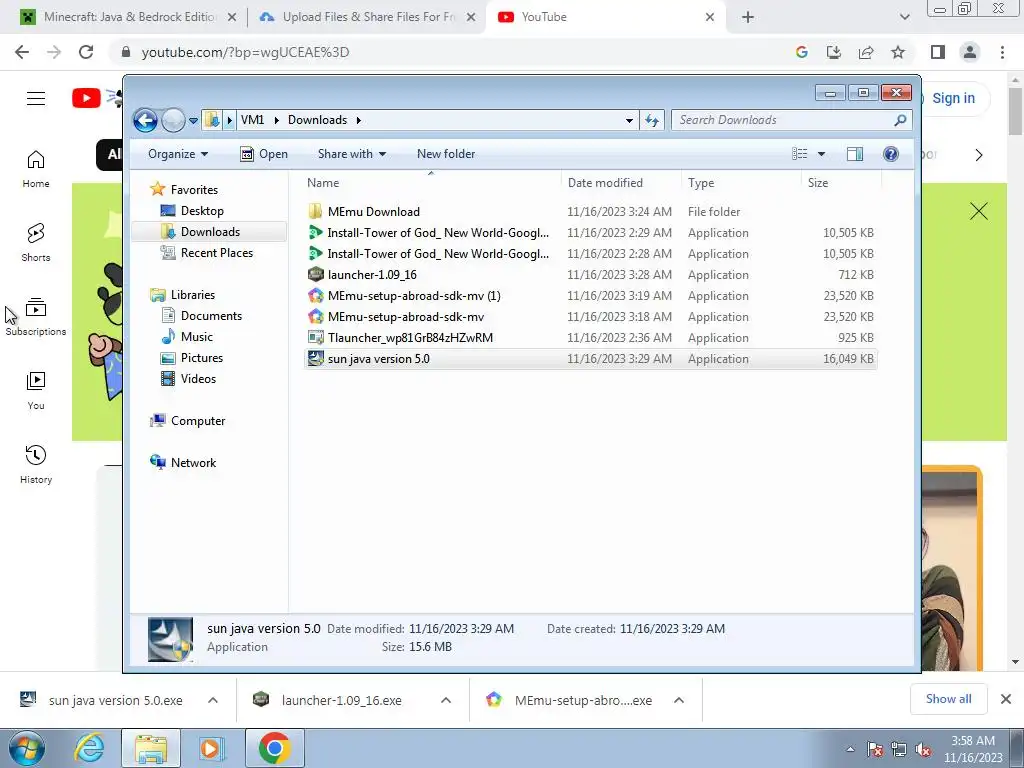1024x768 pixels.
Task: Sort by the Type column header
Action: tap(741, 183)
